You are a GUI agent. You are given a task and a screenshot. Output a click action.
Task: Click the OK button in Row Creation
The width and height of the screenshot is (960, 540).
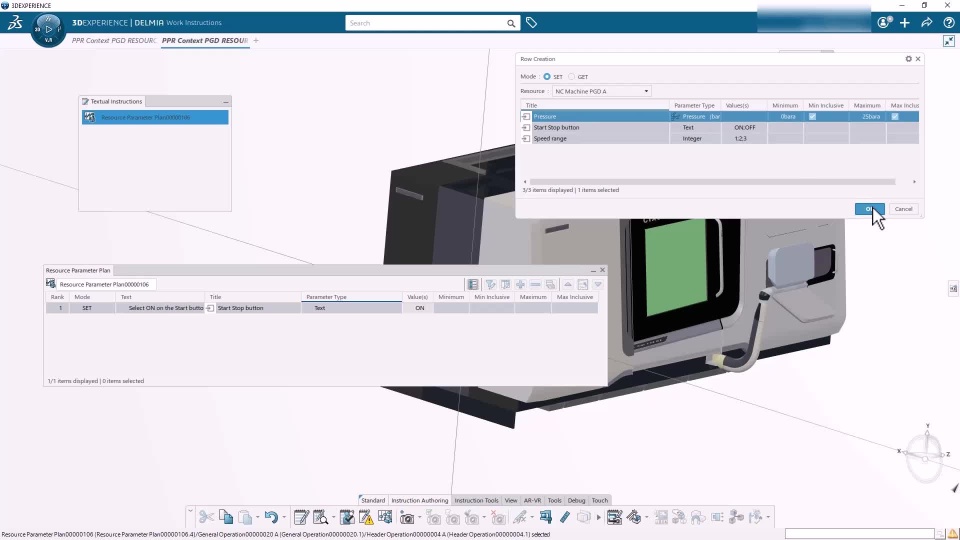[x=869, y=209]
